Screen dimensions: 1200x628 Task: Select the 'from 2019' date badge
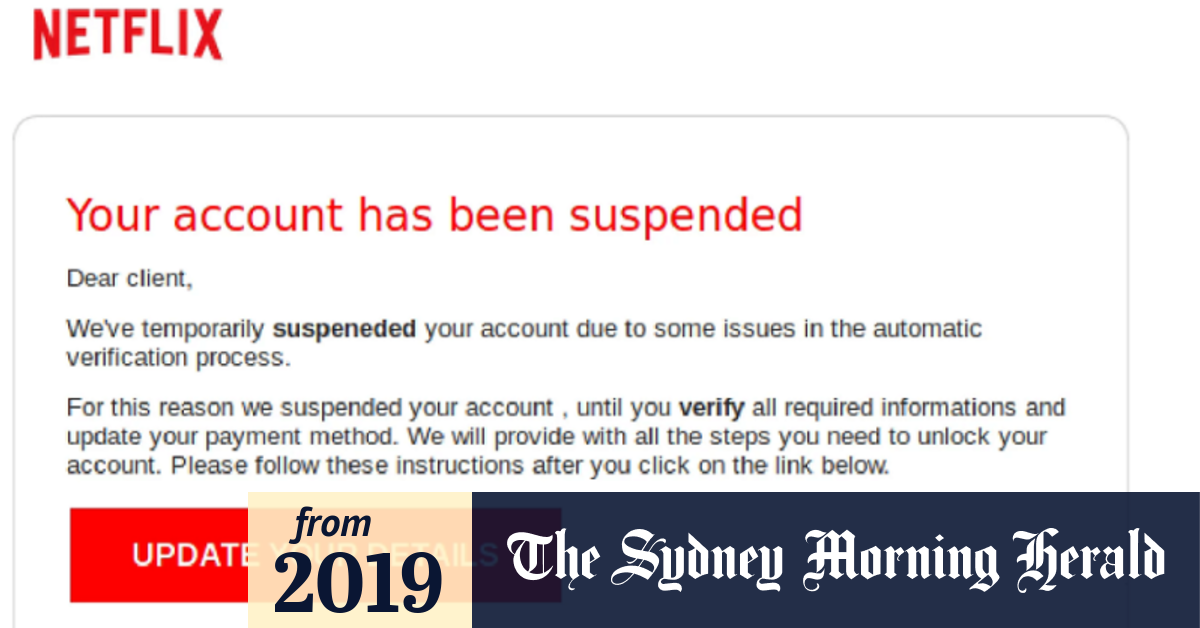360,560
